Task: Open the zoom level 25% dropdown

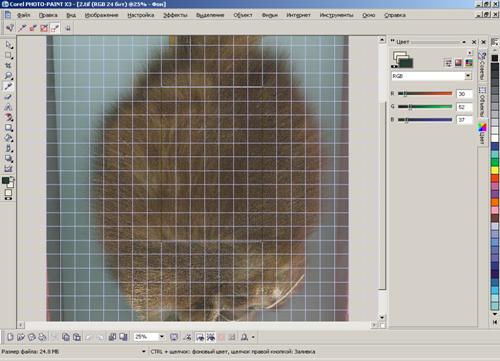Action: [162, 337]
